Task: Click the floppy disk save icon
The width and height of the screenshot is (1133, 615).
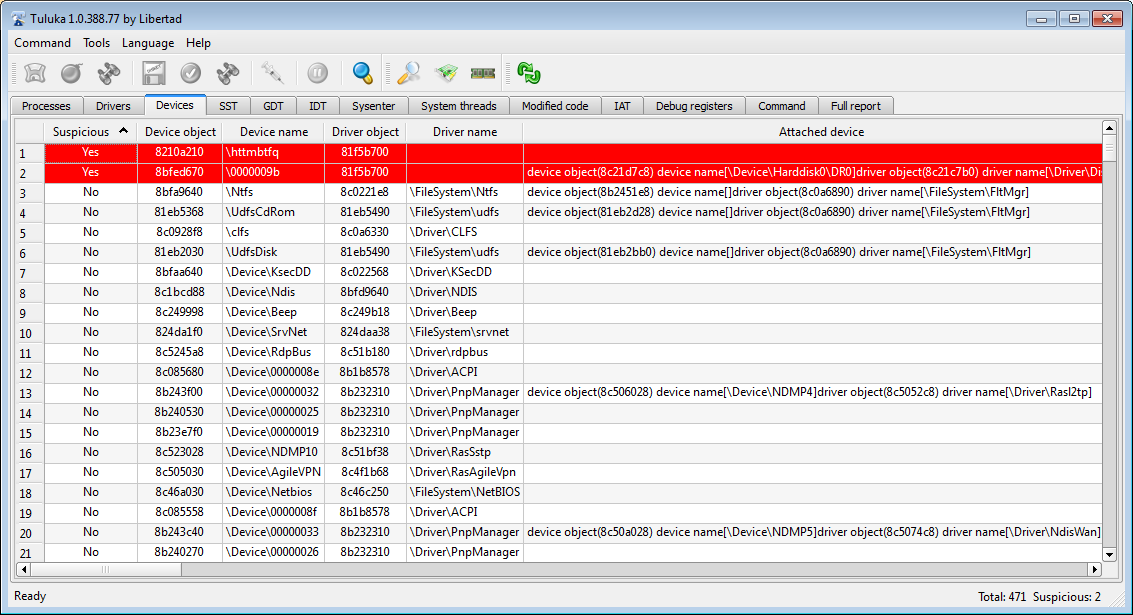Action: (153, 73)
